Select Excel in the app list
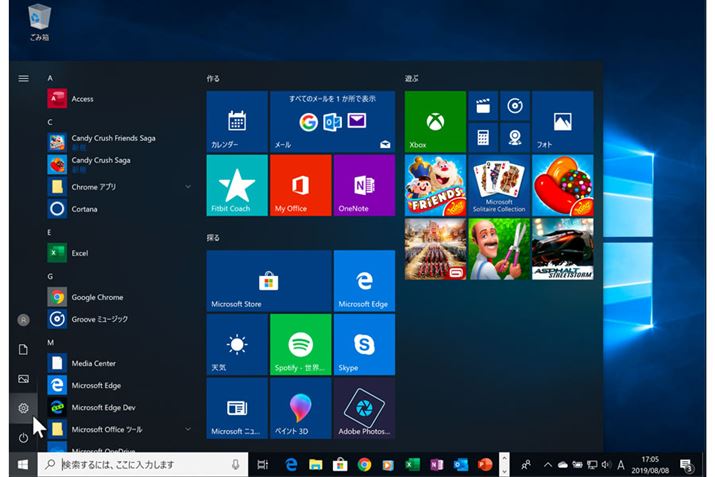The height and width of the screenshot is (477, 715). click(x=80, y=253)
